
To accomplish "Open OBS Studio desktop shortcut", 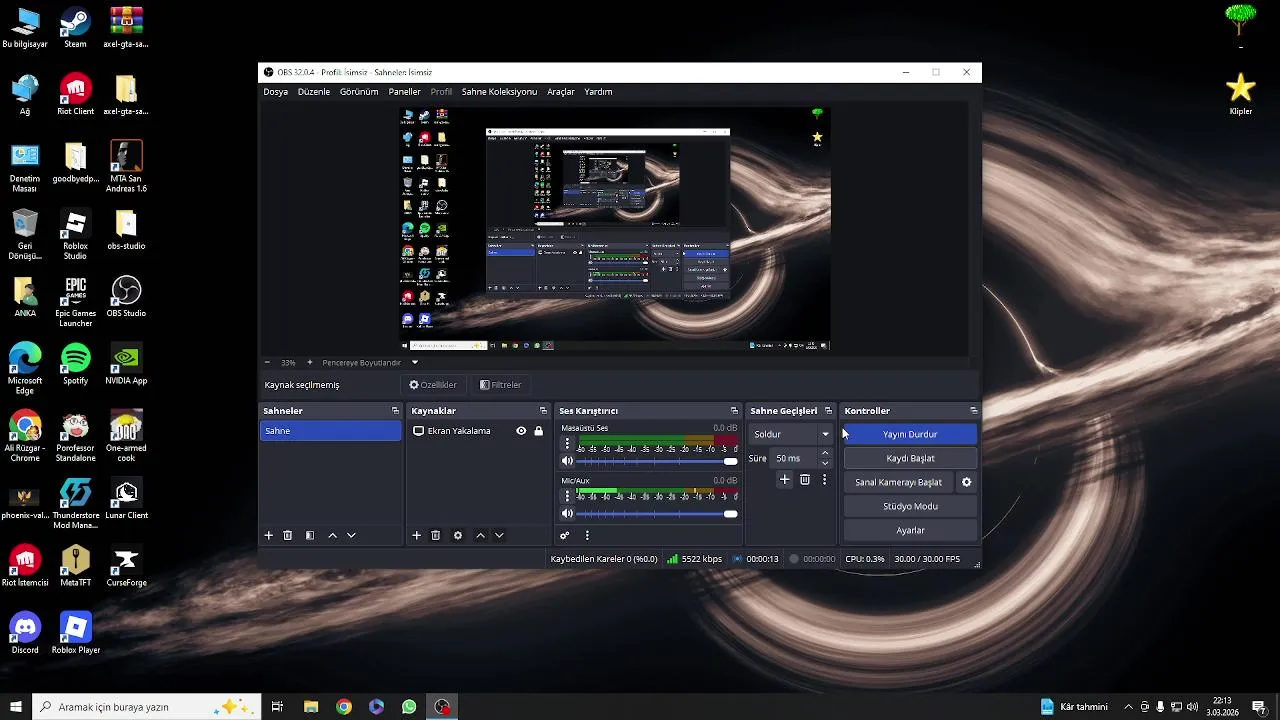I will tap(126, 298).
